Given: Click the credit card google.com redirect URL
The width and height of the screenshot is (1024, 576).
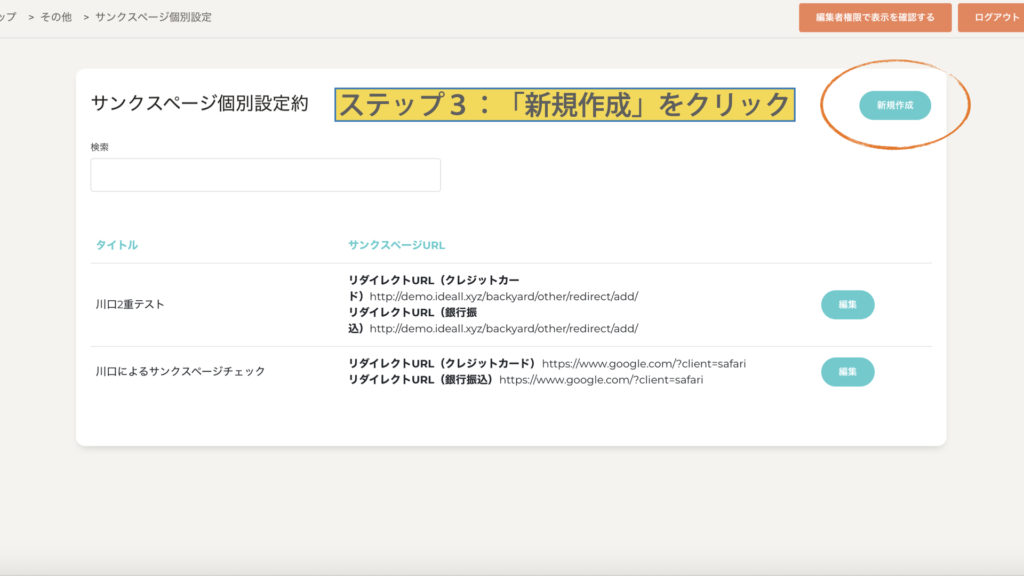Looking at the screenshot, I should click(644, 363).
